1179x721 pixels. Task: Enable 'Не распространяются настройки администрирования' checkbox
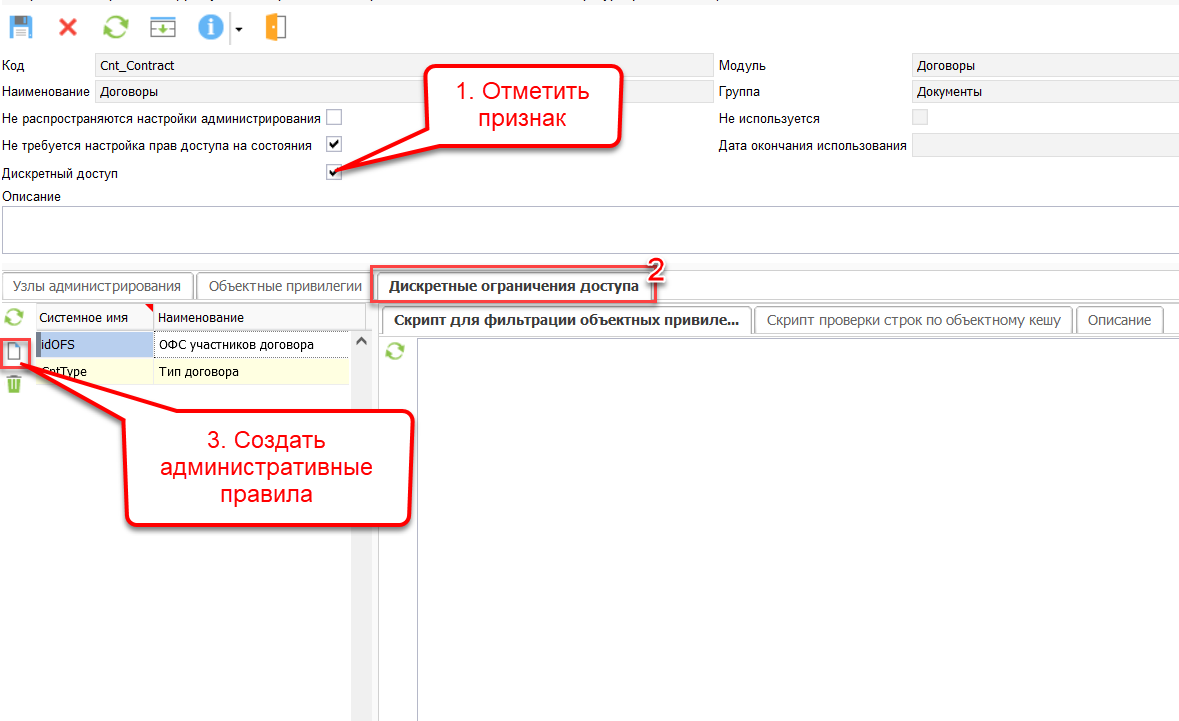[334, 118]
